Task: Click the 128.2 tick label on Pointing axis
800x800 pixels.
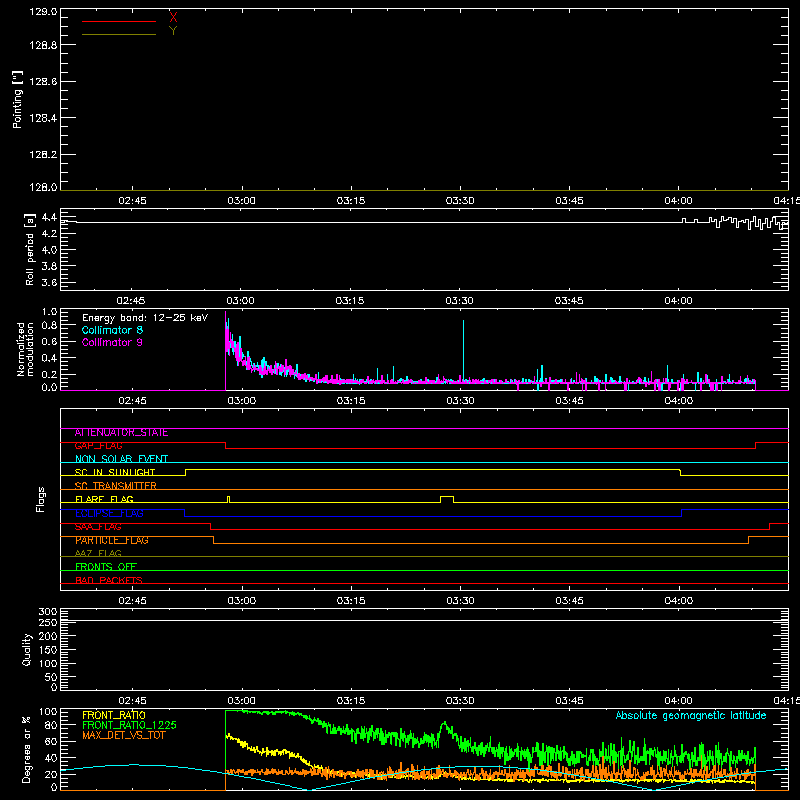Action: click(43, 155)
